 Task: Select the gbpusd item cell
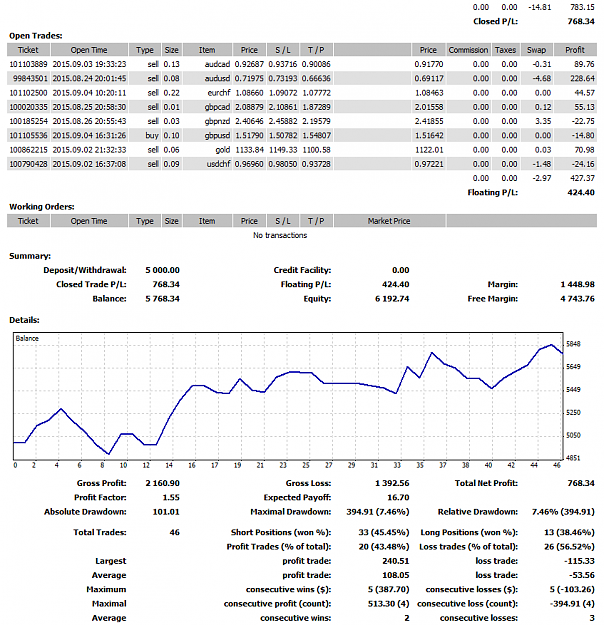pos(217,136)
